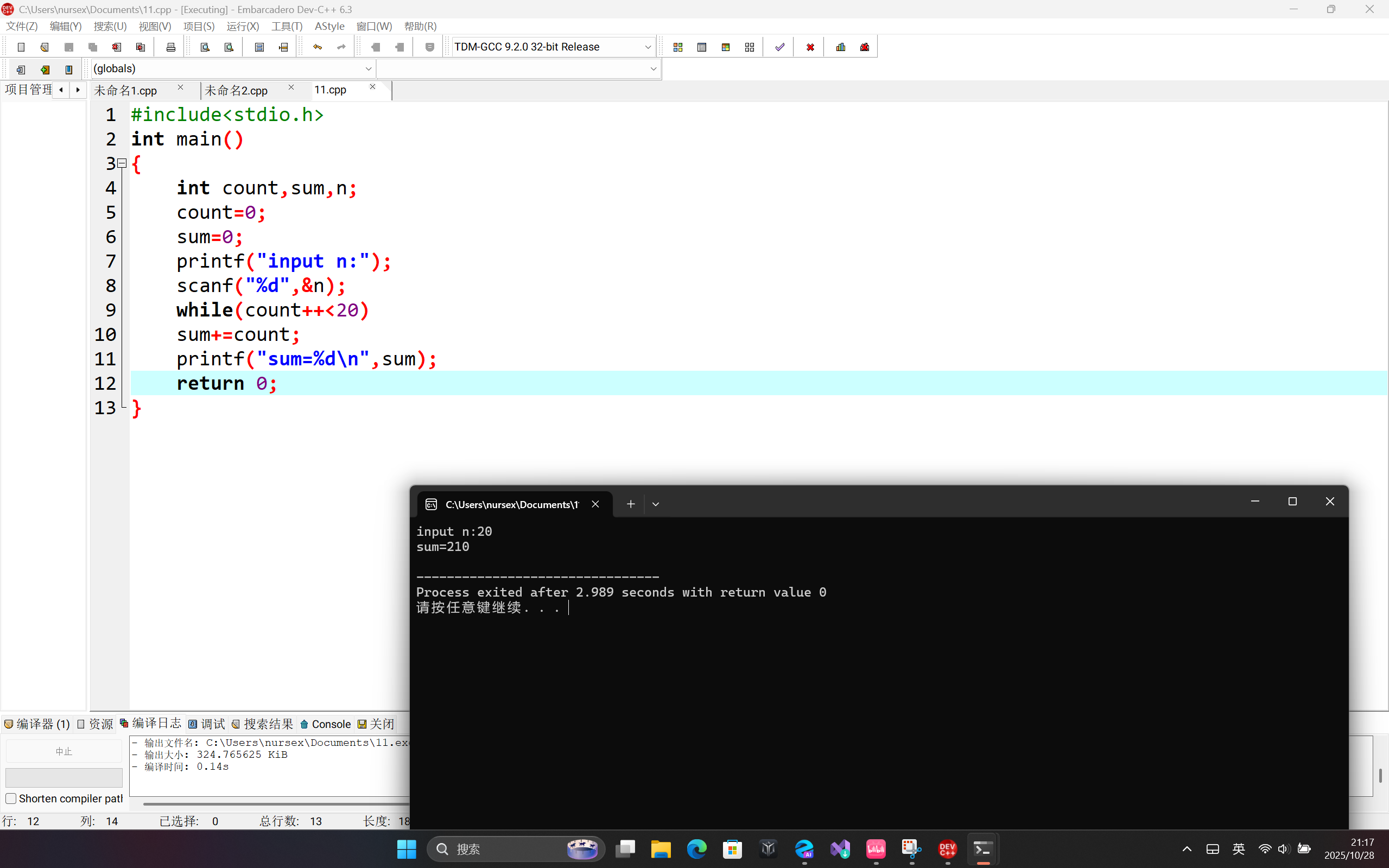Open the TDM-GCC compiler set dropdown
Screen dimensions: 1389x868
click(x=648, y=47)
